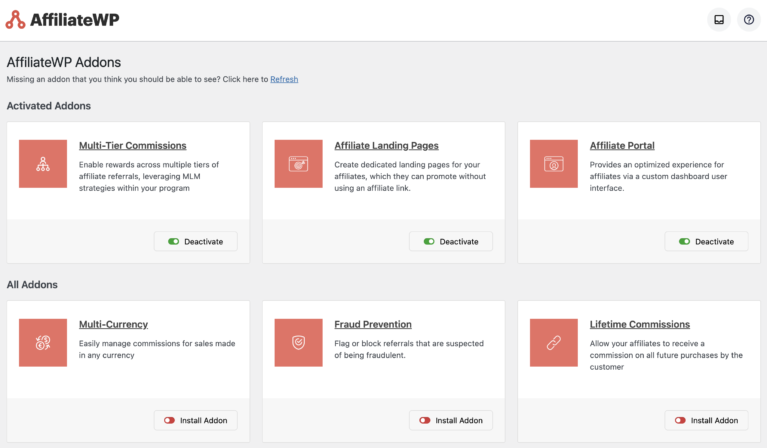Click the Refresh link

point(284,79)
